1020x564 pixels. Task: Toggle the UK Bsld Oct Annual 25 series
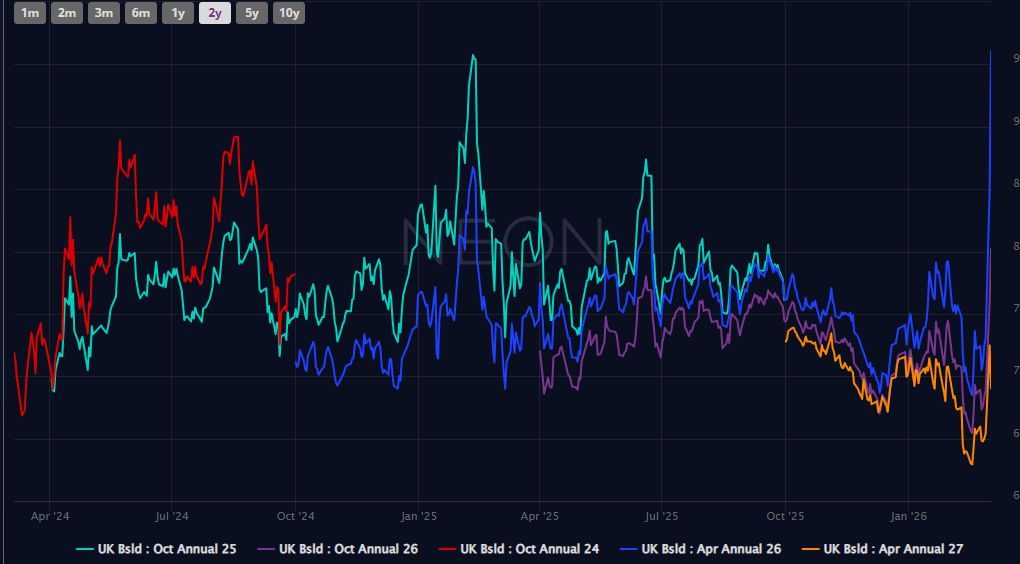point(166,549)
